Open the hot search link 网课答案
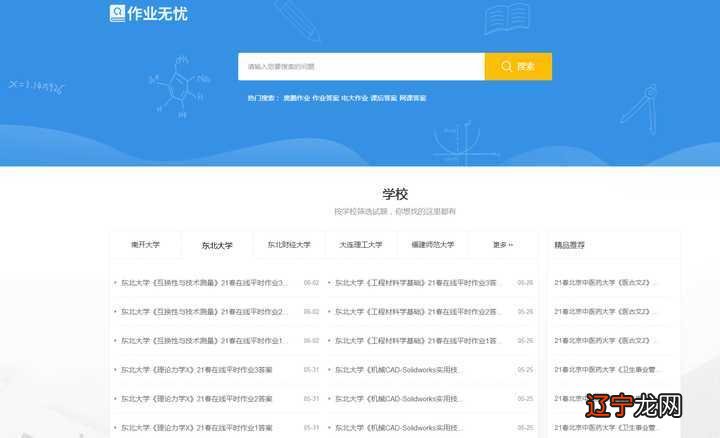The height and width of the screenshot is (438, 720). tap(413, 98)
